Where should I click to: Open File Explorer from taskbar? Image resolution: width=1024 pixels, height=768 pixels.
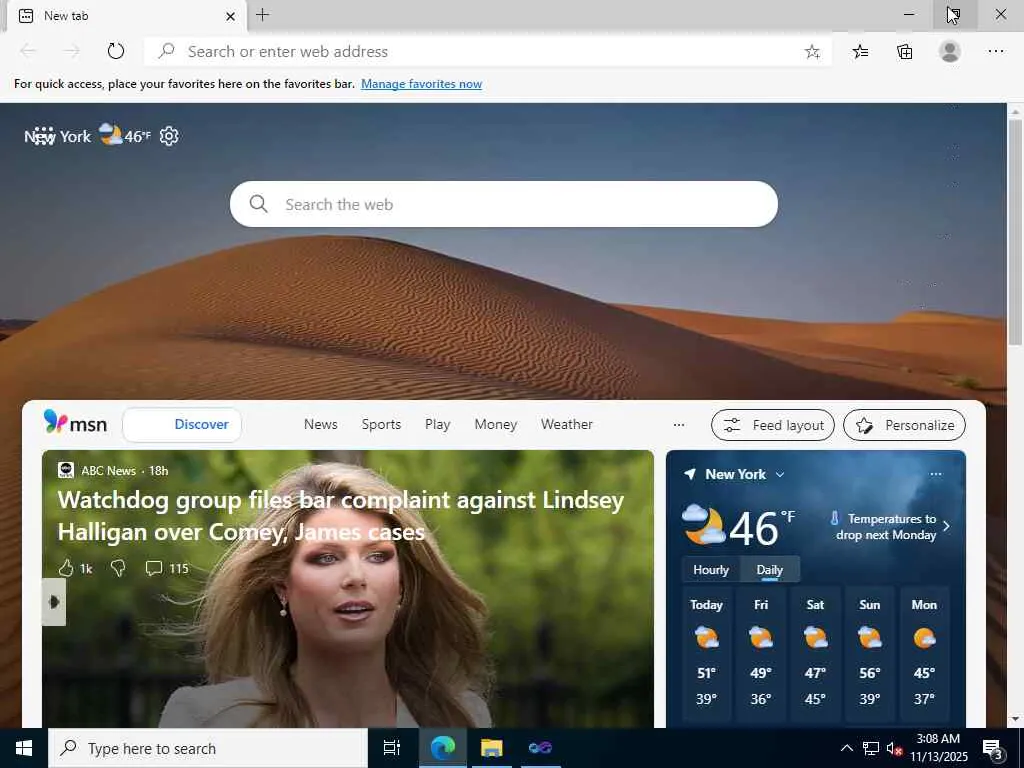(x=491, y=748)
